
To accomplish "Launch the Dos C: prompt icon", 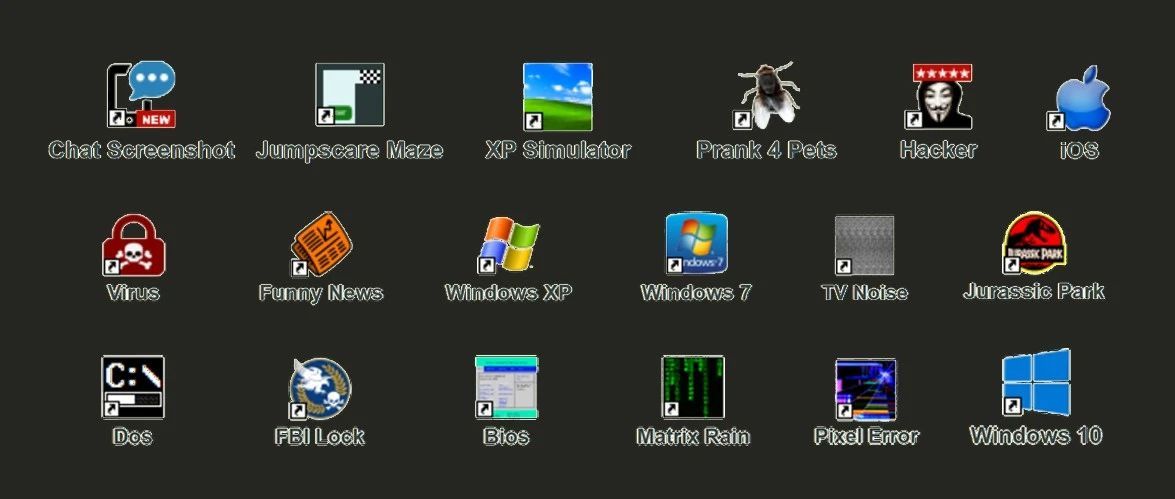I will click(x=133, y=387).
